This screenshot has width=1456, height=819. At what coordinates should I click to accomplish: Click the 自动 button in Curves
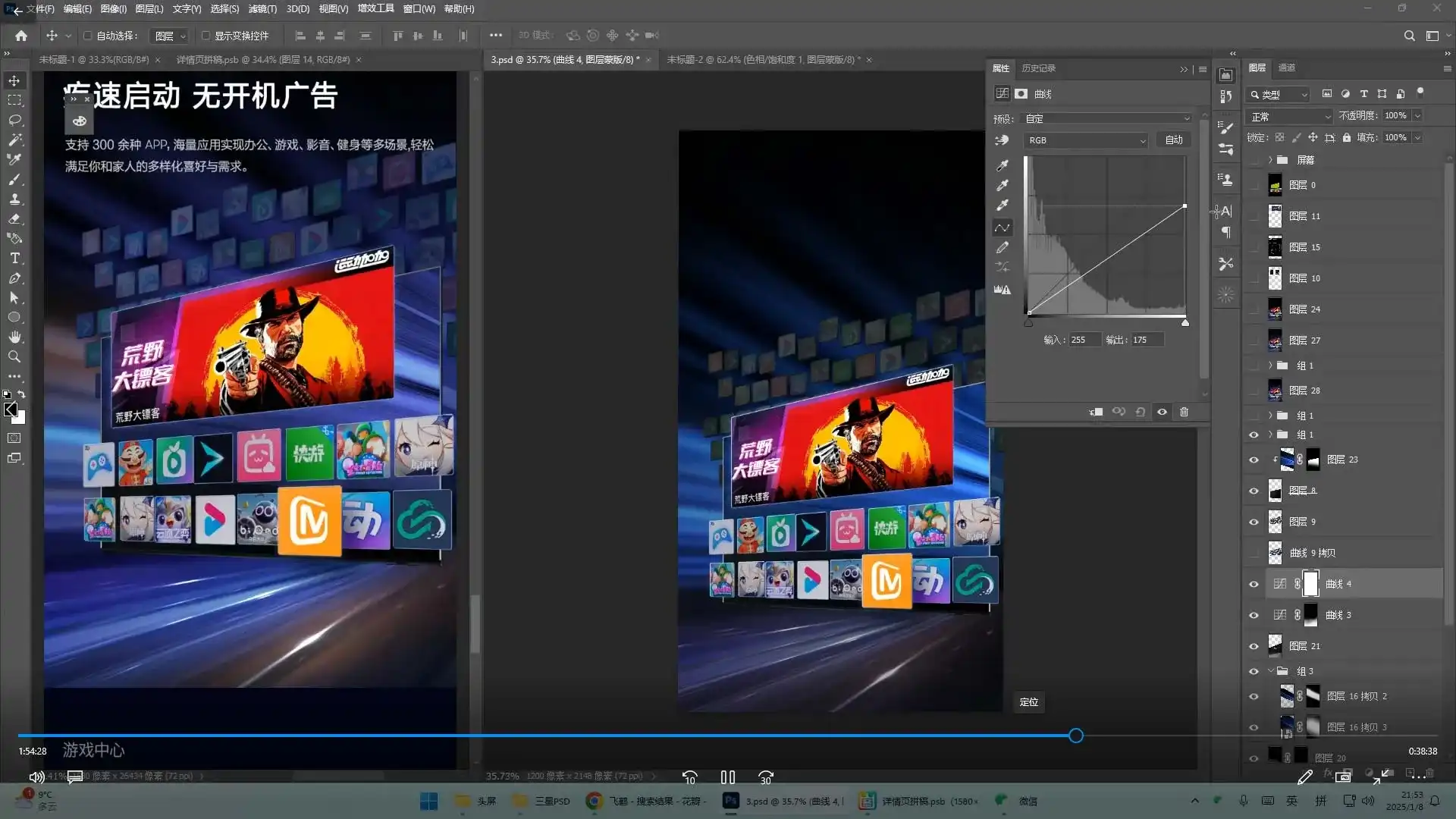[x=1173, y=140]
